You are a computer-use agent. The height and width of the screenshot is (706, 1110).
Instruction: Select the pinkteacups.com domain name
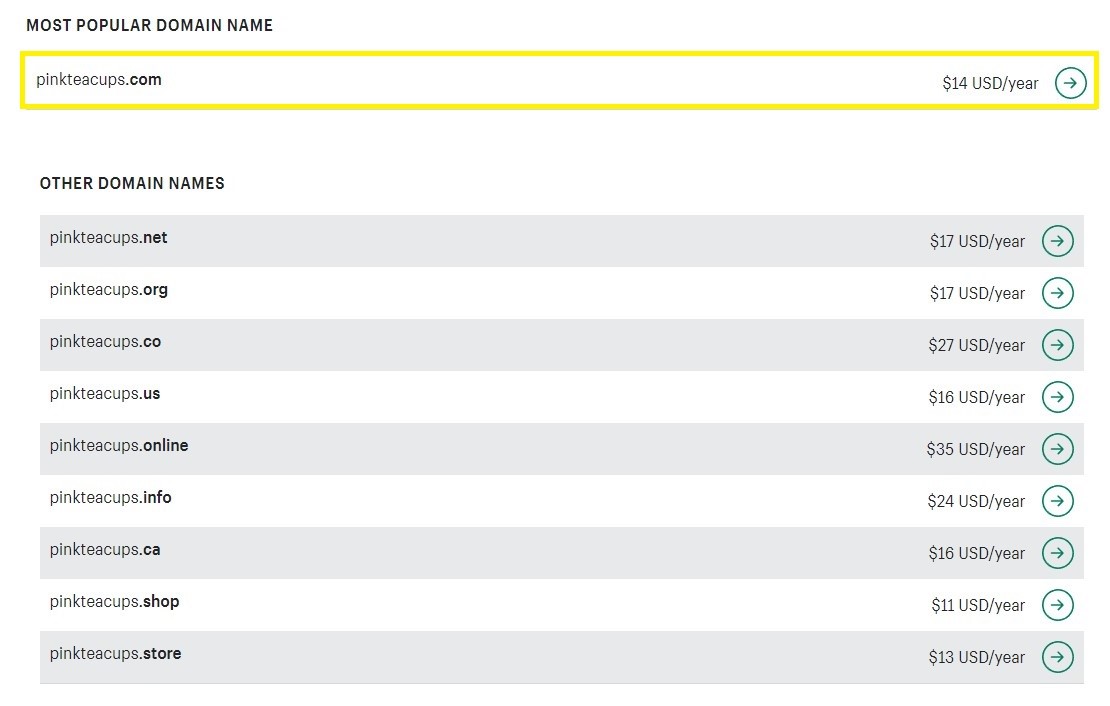coord(99,79)
